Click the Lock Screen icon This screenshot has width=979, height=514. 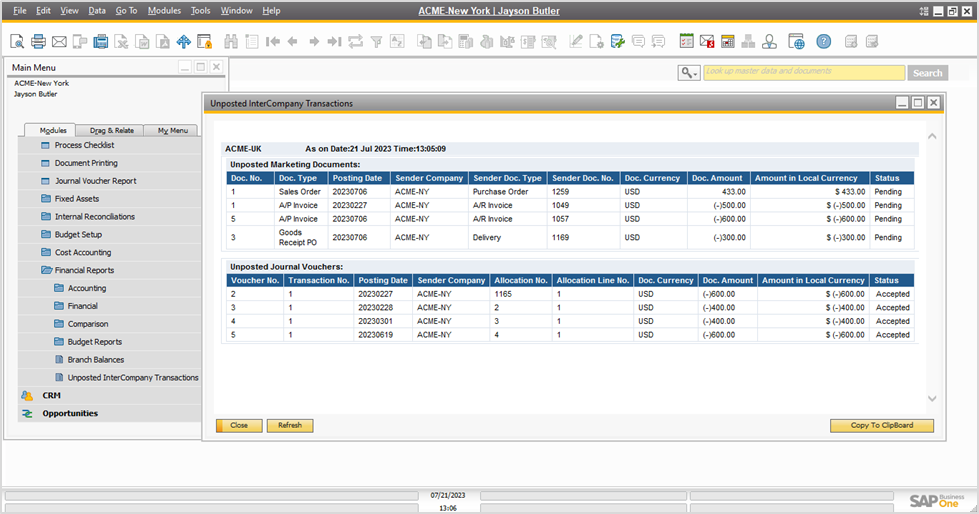coord(205,42)
